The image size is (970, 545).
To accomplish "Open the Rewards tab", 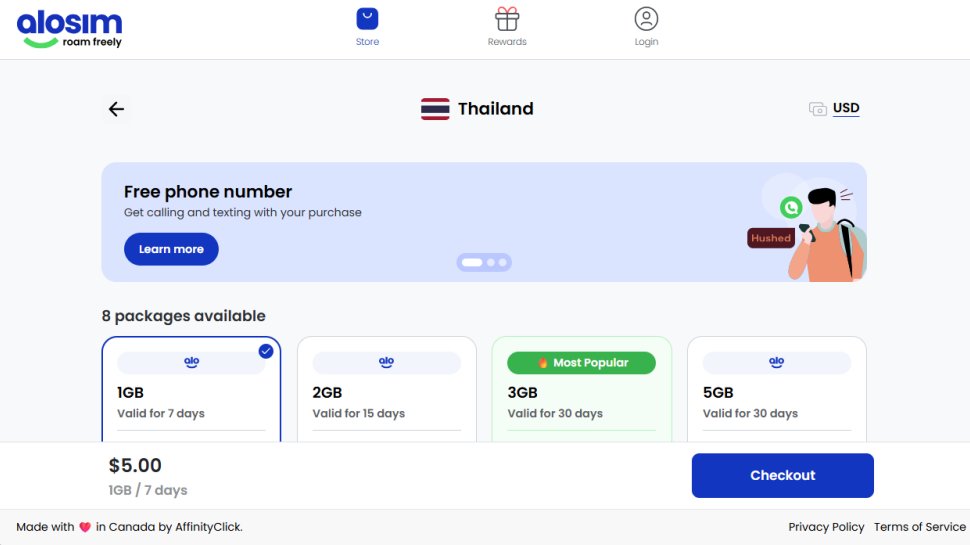I will [507, 28].
